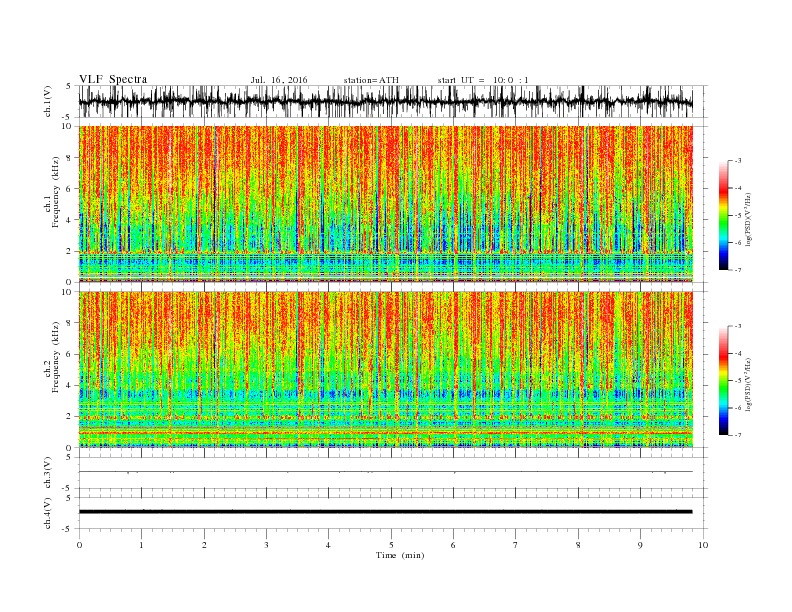Click the time axis tick label "9"
Viewport: 792px width, 612px height.
[x=640, y=545]
